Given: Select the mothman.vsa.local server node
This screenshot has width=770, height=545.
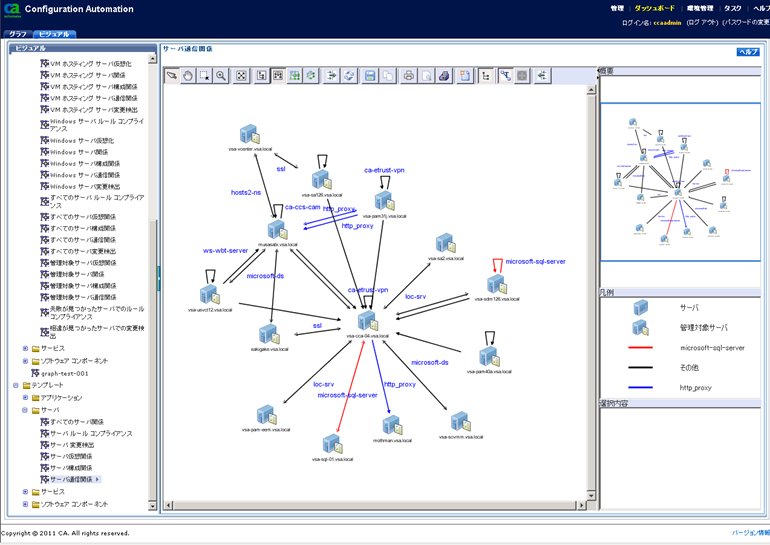Looking at the screenshot, I should pyautogui.click(x=392, y=425).
